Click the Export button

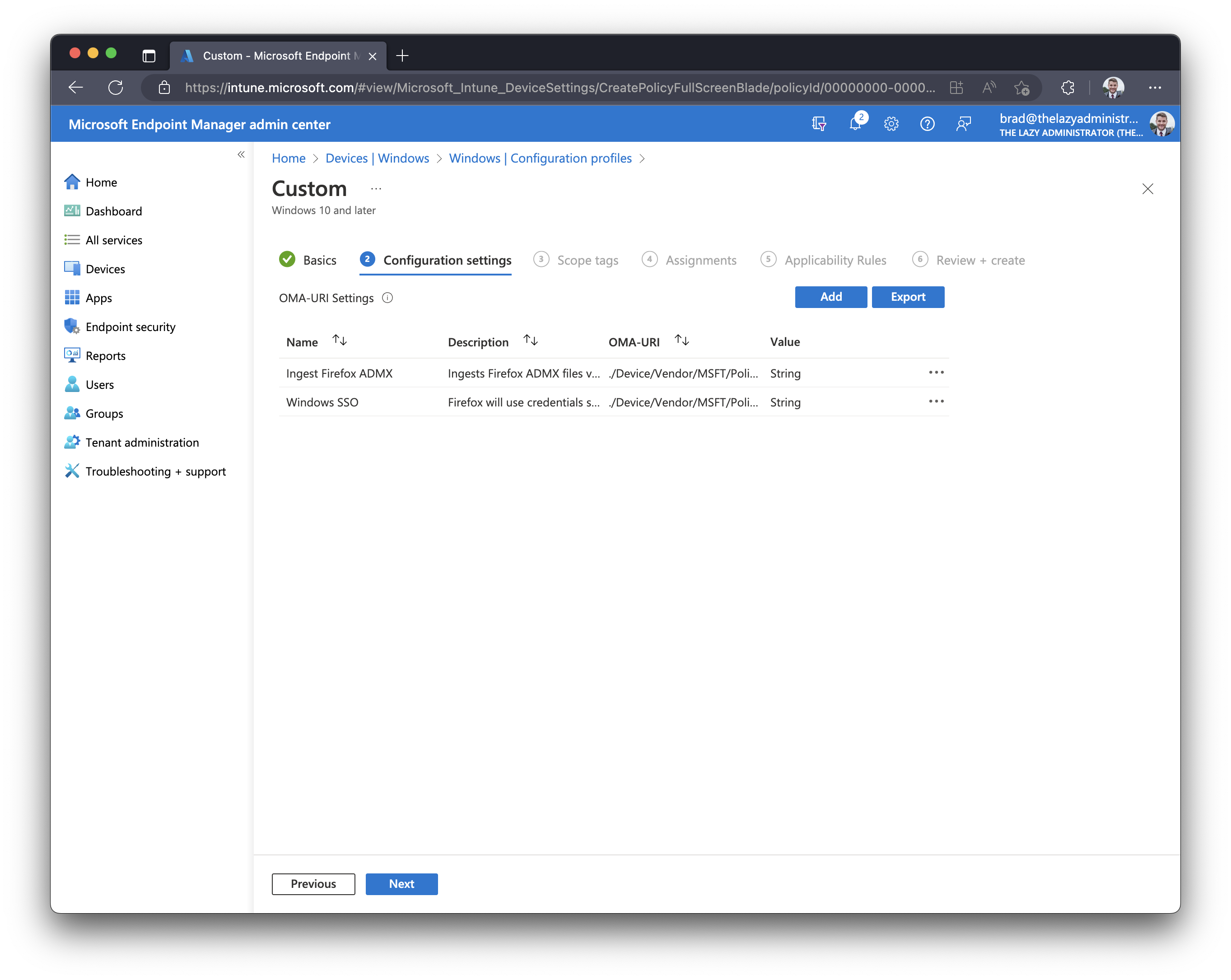pos(908,297)
